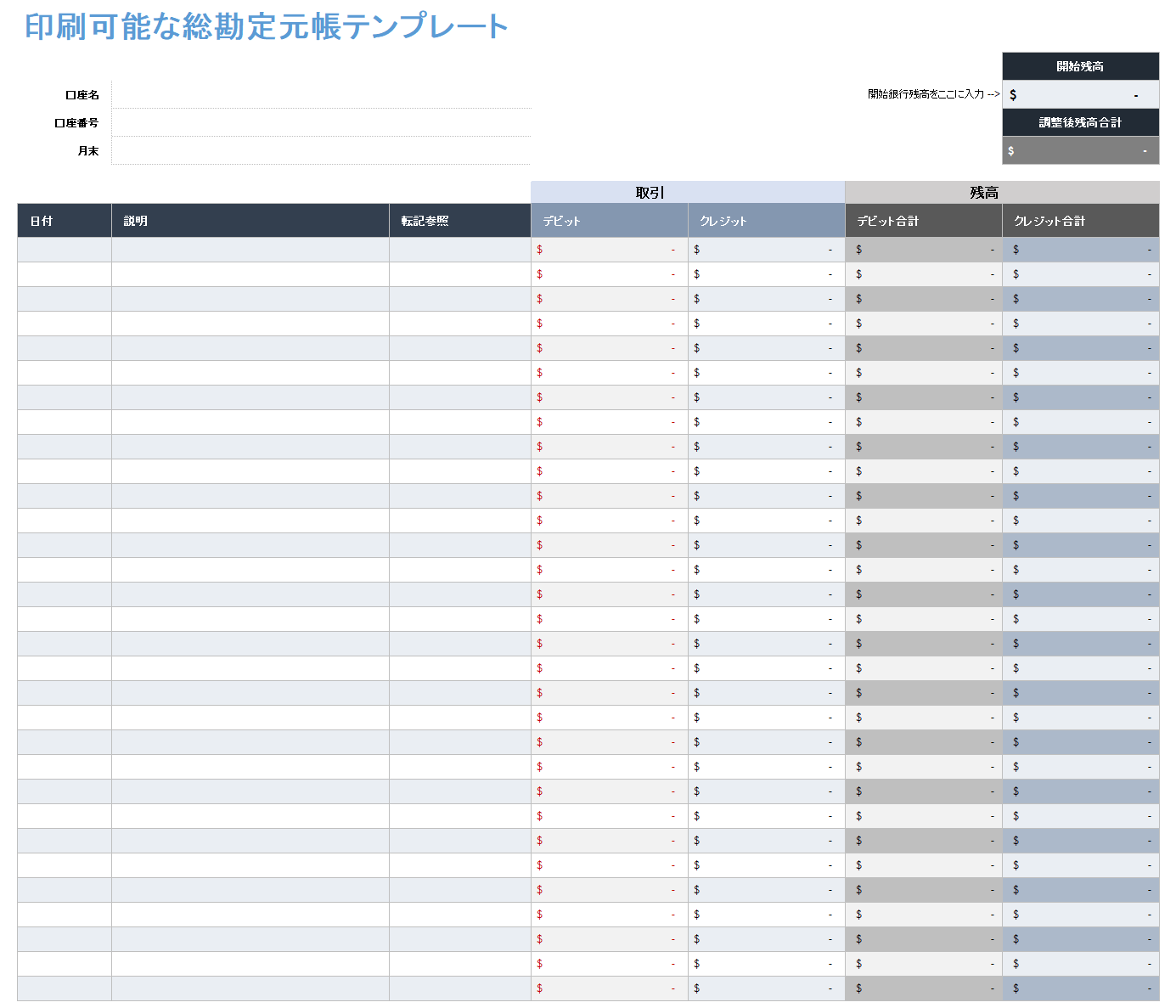Viewport: 1176px width, 1008px height.
Task: Click the 口座名 input field
Action: pyautogui.click(x=321, y=95)
